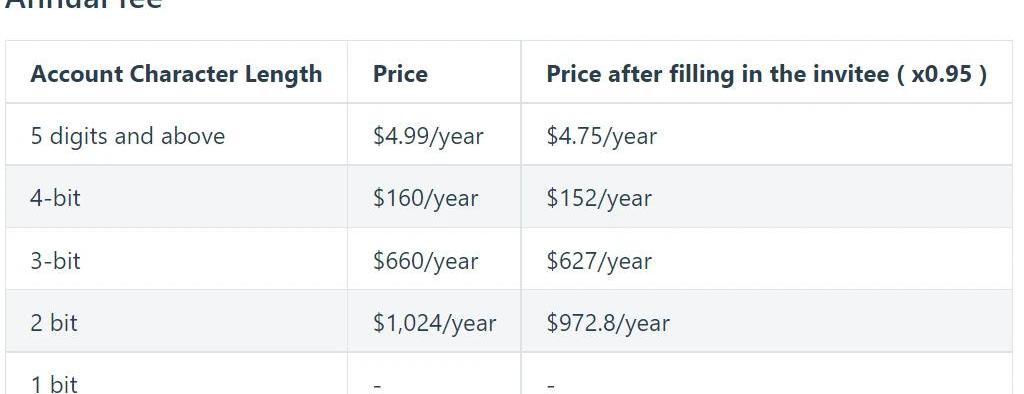Select the 1 bit row label
The height and width of the screenshot is (394, 1024).
point(54,384)
